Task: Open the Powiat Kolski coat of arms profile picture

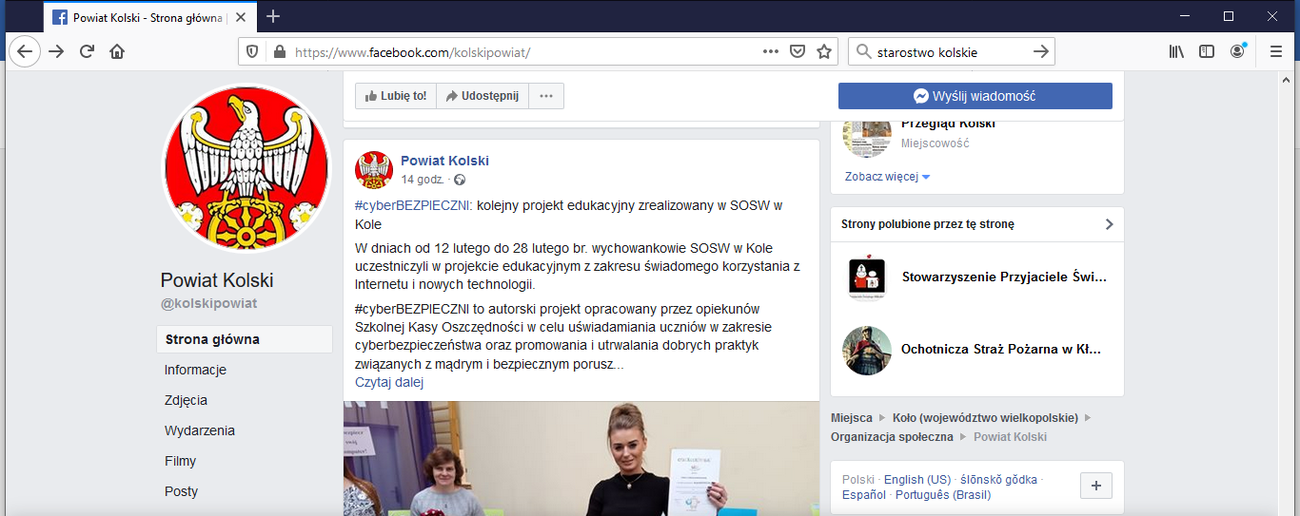Action: click(x=245, y=167)
